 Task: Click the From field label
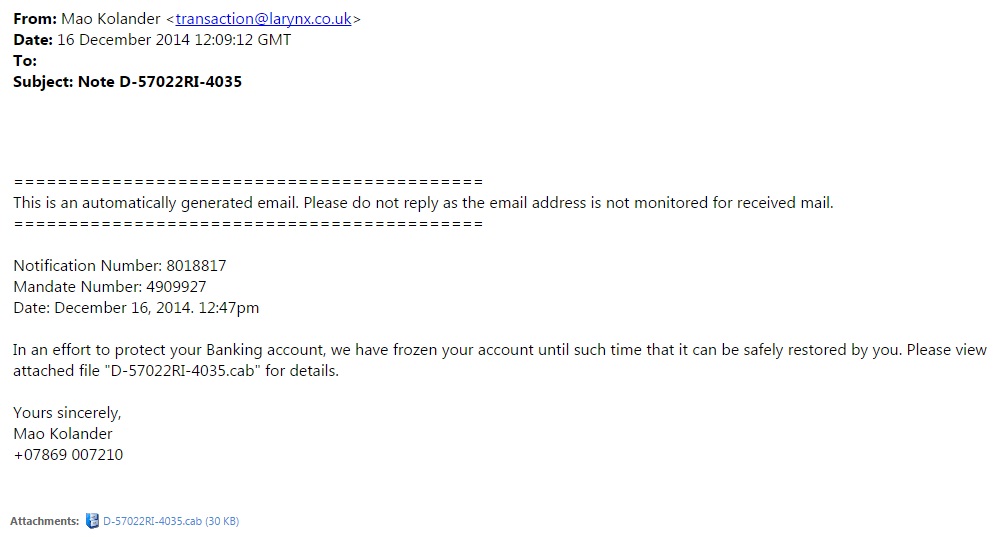(35, 19)
